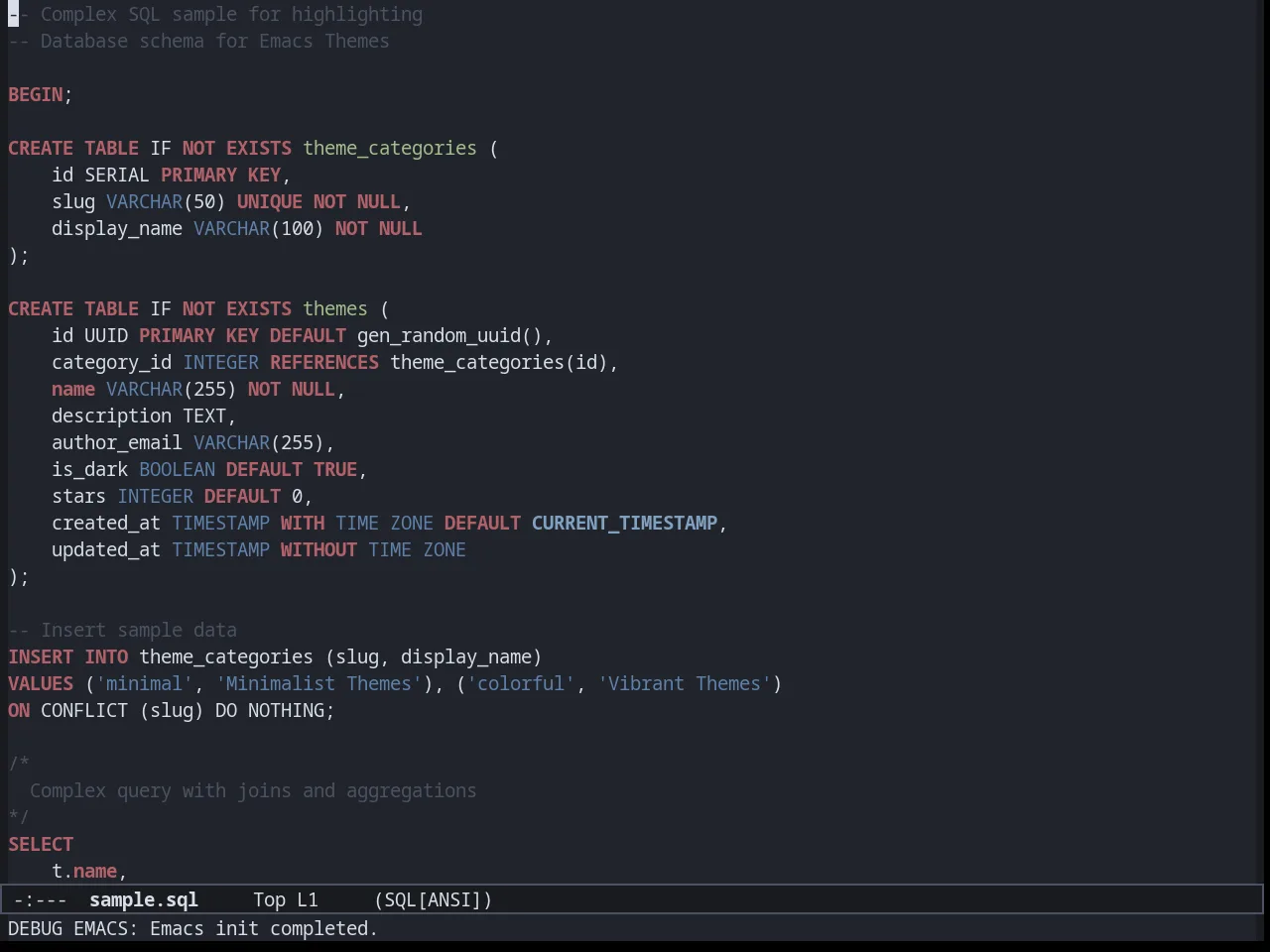
Task: Click the (SQL[ANSI]) major mode indicator
Action: [x=433, y=899]
